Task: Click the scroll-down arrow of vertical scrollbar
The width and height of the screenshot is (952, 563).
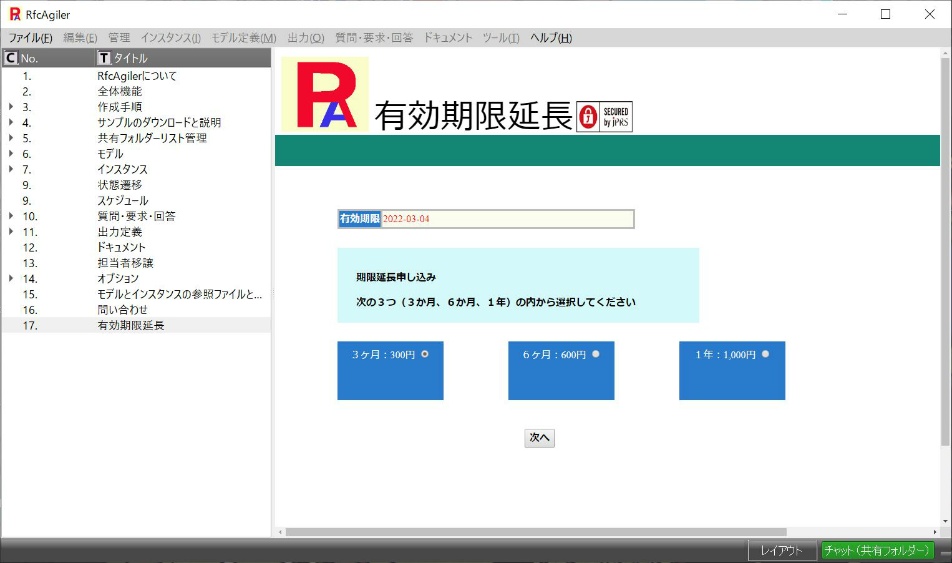Action: pyautogui.click(x=945, y=521)
